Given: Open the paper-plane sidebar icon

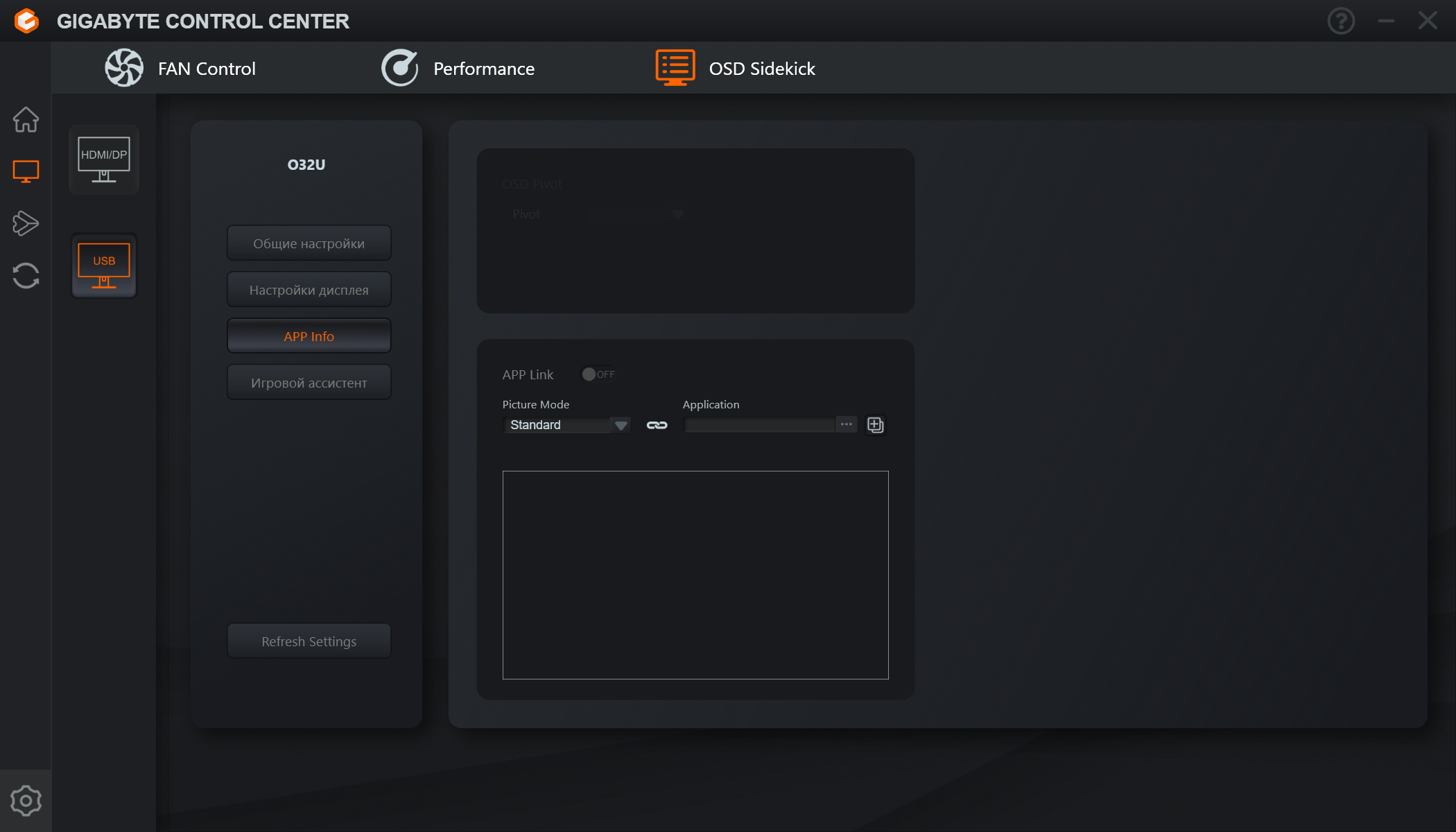Looking at the screenshot, I should pos(26,223).
